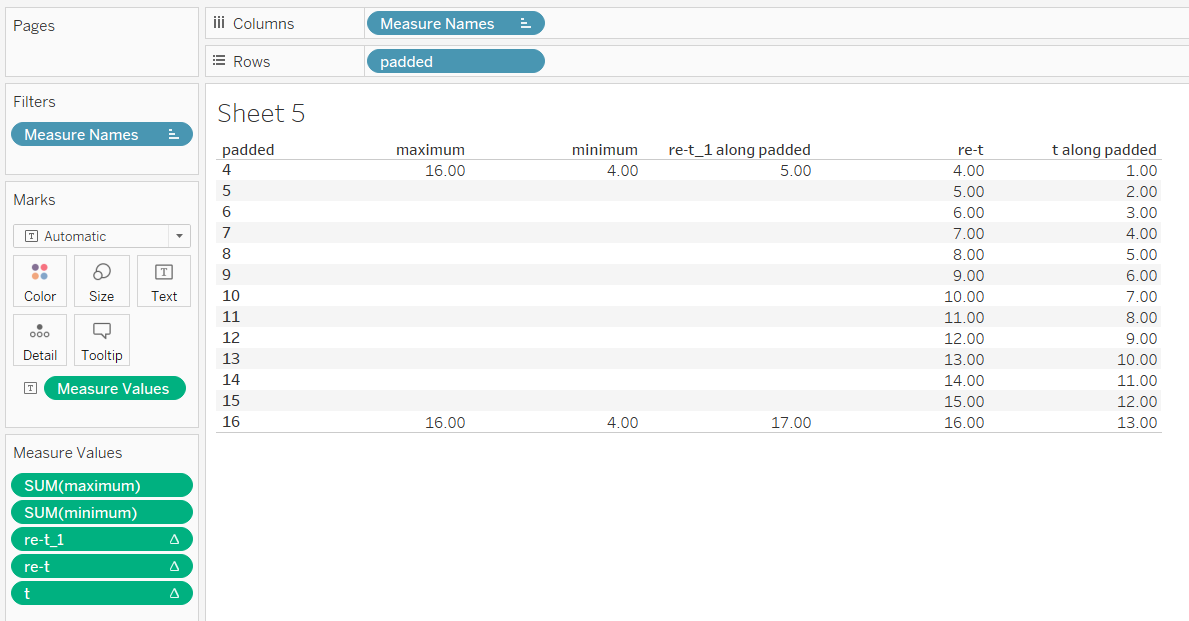Screen dimensions: 1189x621
Task: Click the Rows shelf icon
Action: coord(219,61)
